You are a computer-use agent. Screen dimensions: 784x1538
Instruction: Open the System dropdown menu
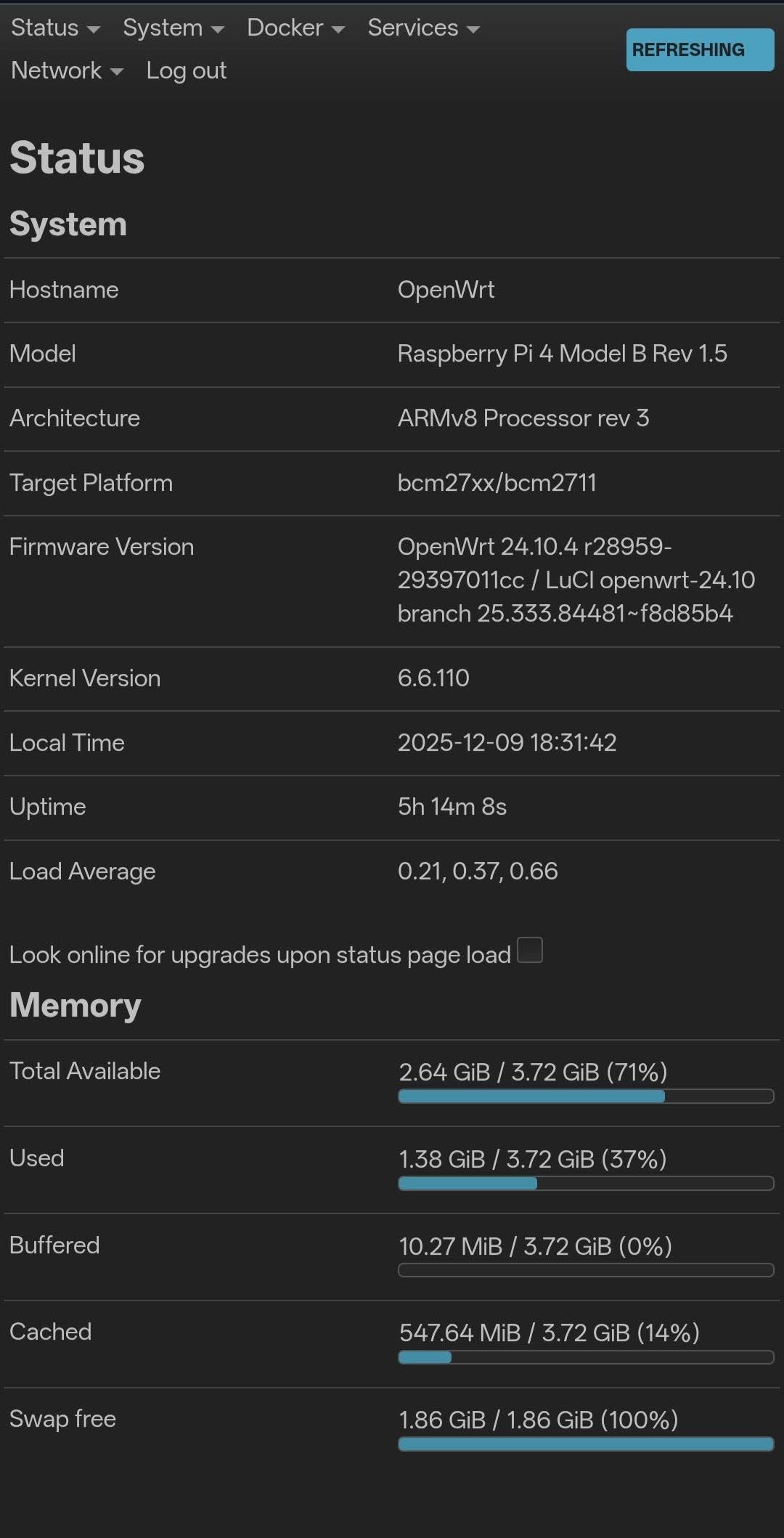point(173,28)
